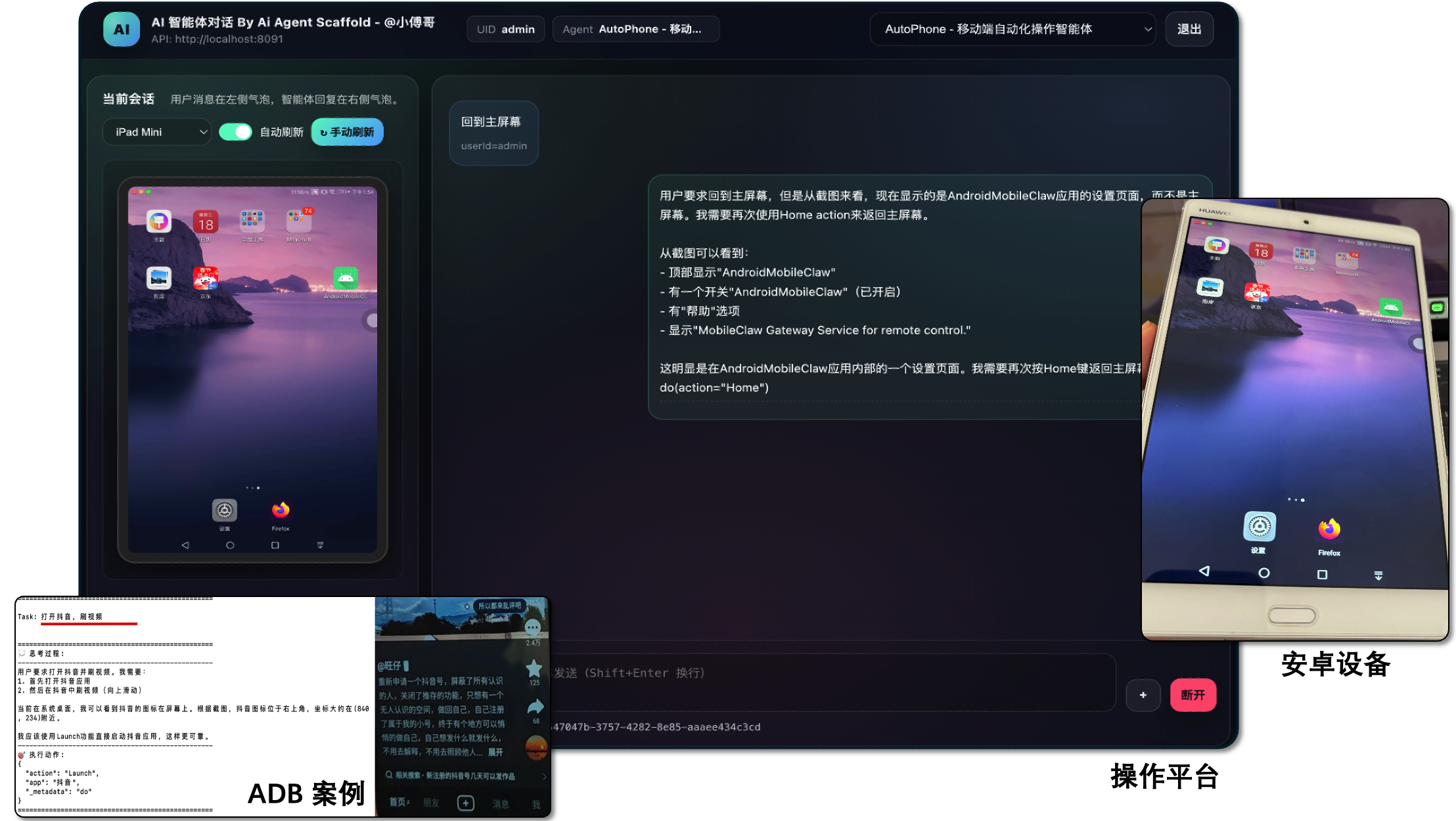Open the Microsoft folder with badge 74
This screenshot has width=1456, height=821.
point(299,221)
